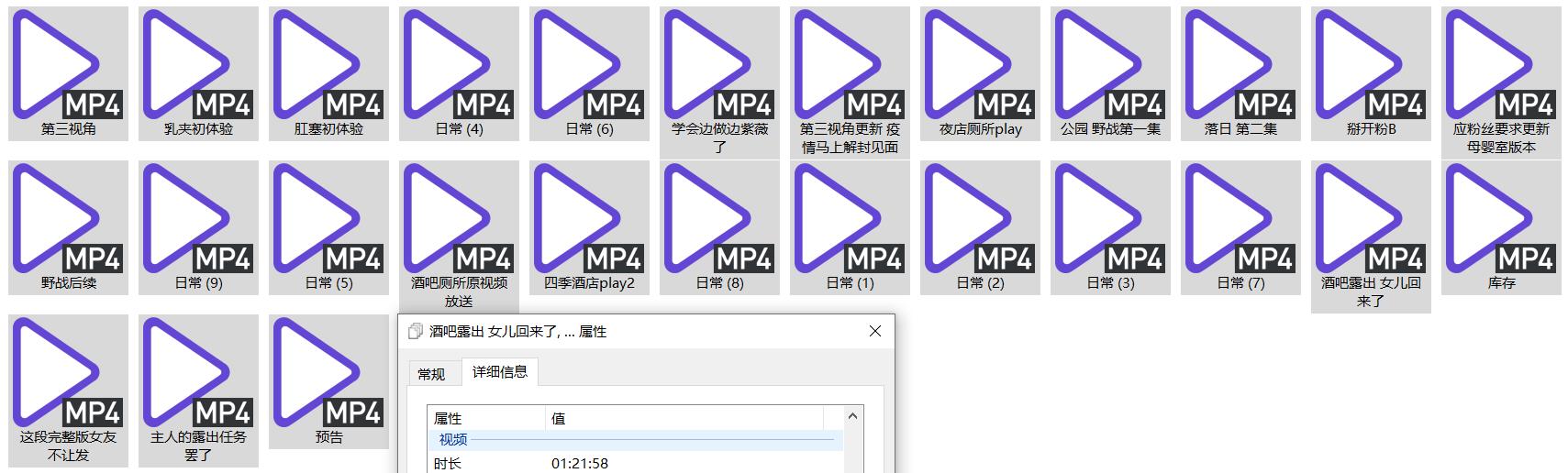
Task: Click the MP4 file named 预告
Action: pos(329,381)
